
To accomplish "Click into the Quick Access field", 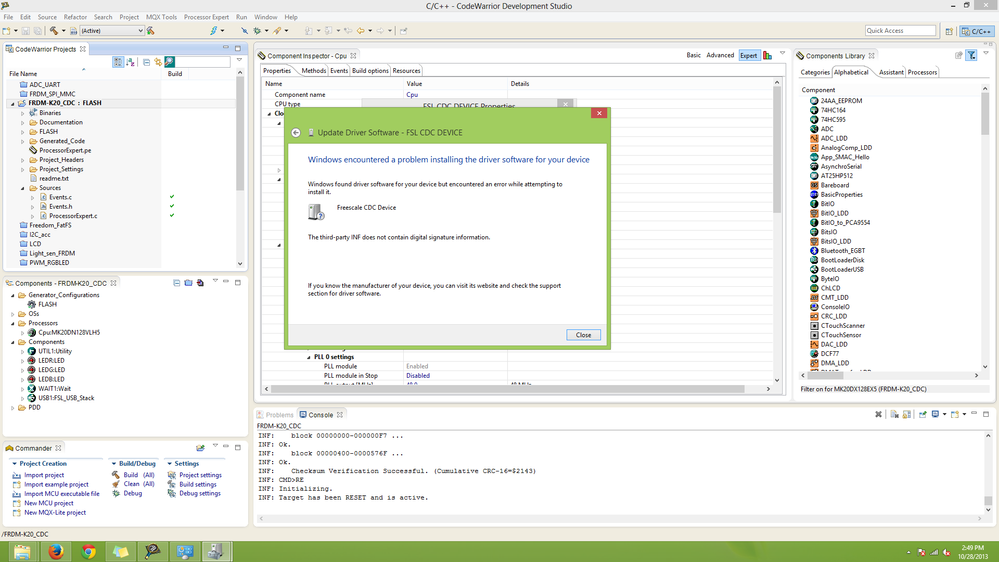I will pyautogui.click(x=900, y=31).
